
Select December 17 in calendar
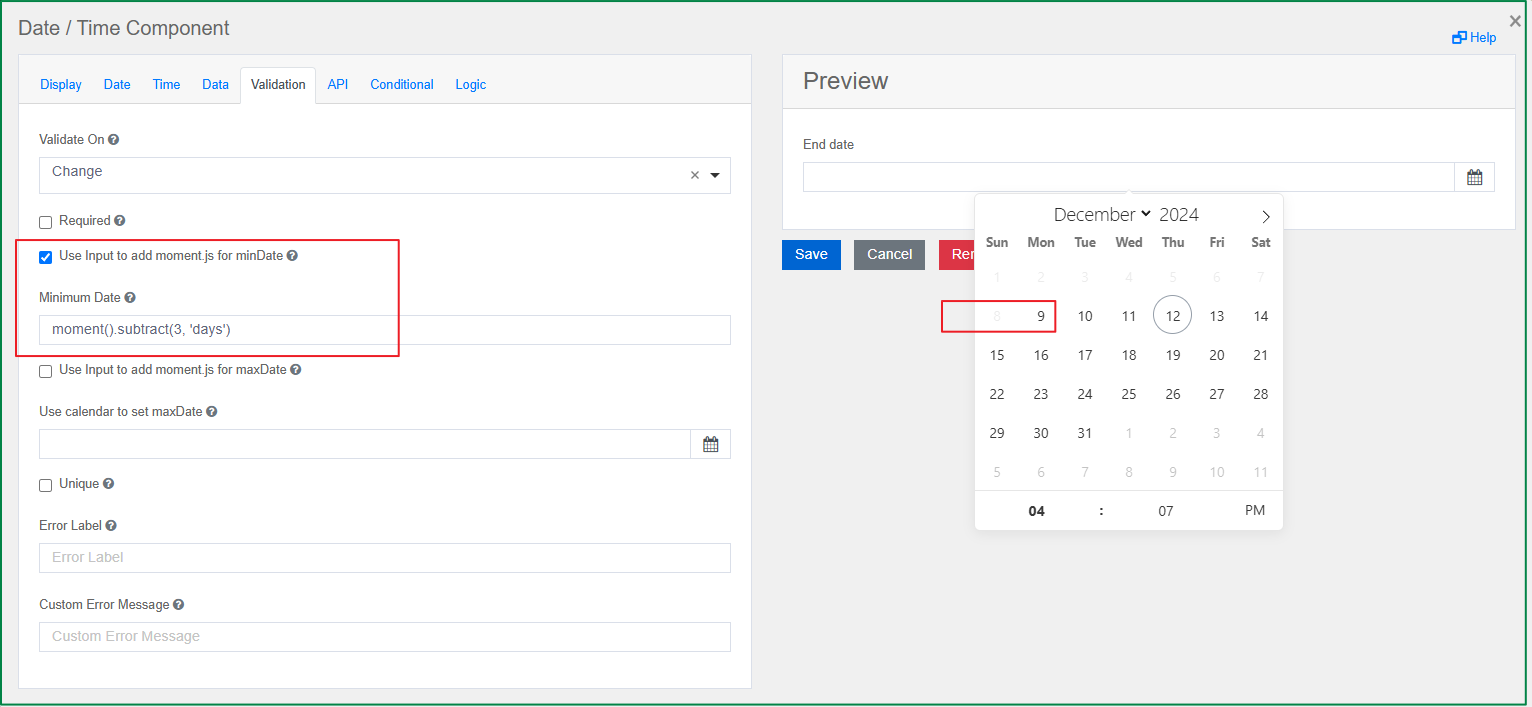tap(1085, 355)
